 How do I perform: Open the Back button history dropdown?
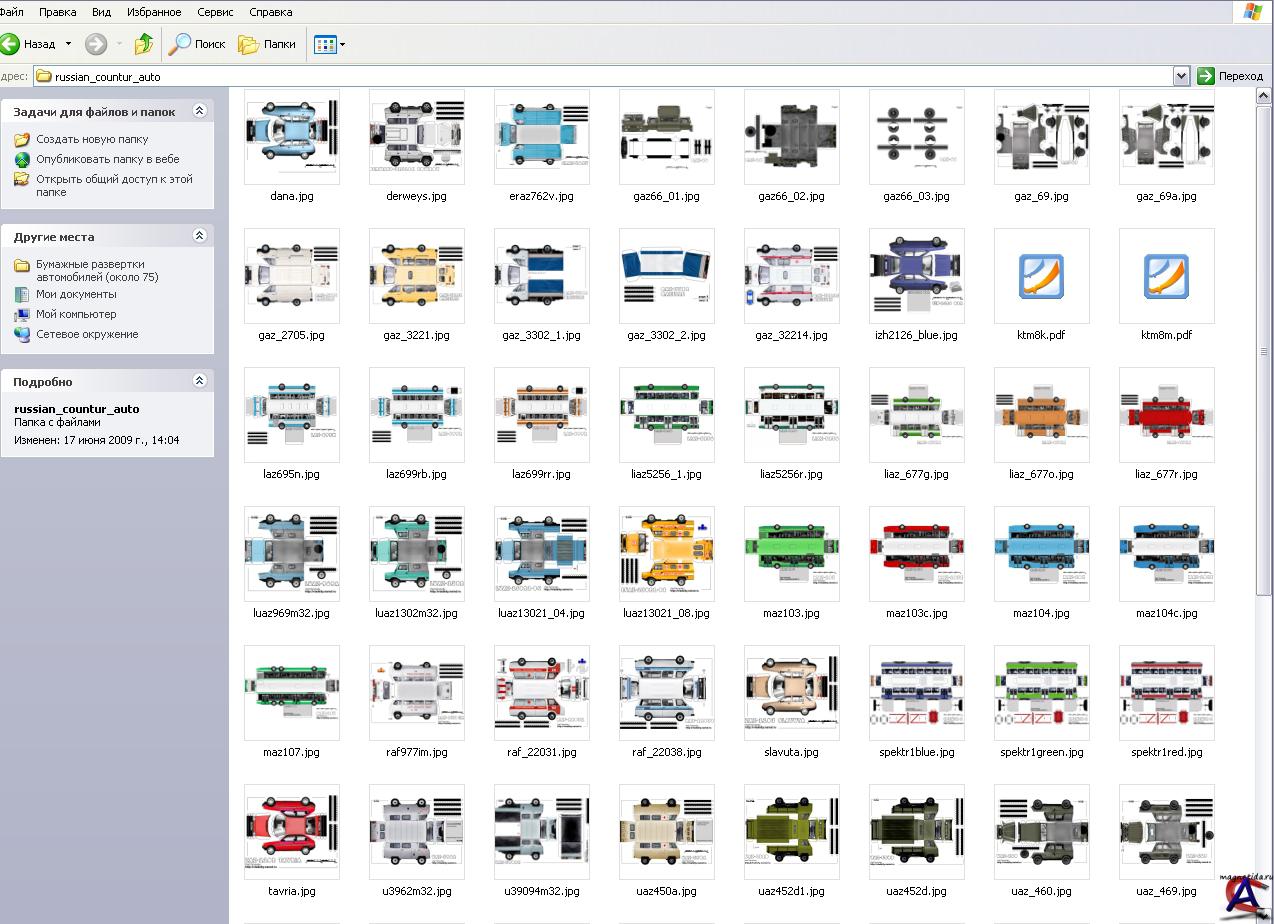click(x=68, y=44)
